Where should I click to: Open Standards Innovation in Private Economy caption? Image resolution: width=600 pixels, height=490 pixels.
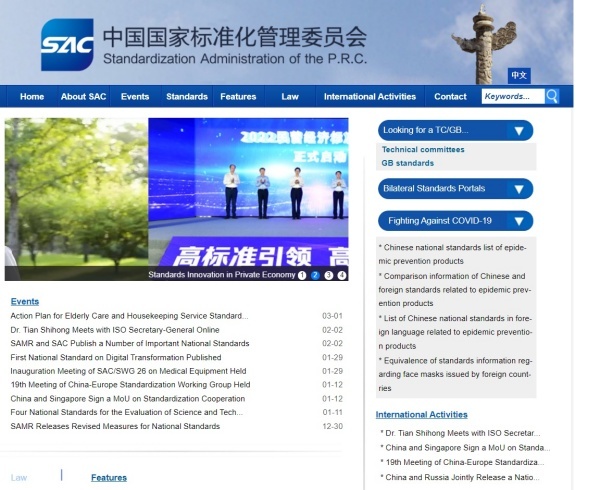tap(222, 275)
